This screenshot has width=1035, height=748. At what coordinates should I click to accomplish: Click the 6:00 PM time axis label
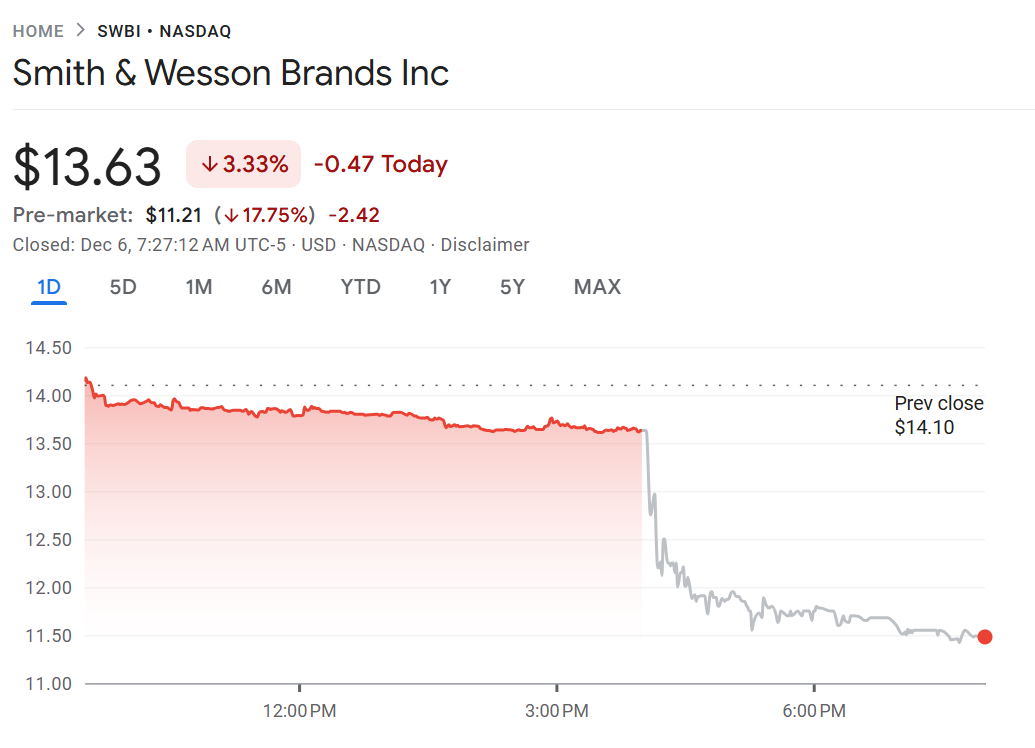pos(813,711)
